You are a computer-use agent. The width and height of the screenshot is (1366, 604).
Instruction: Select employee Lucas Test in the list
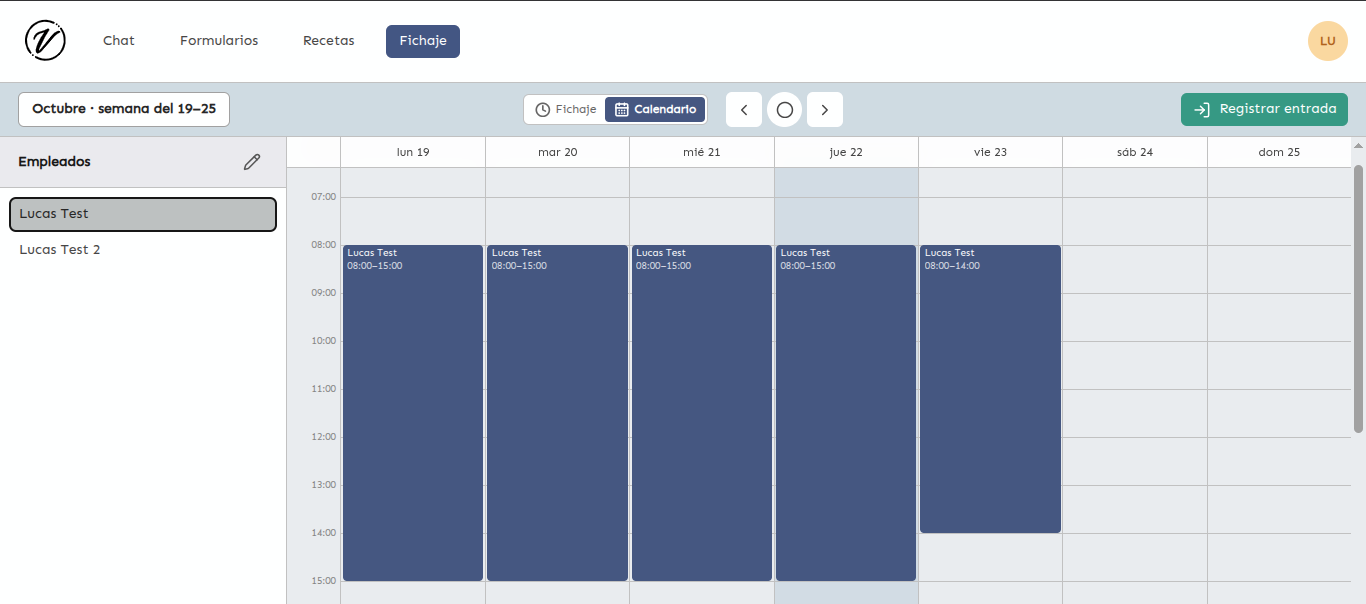point(143,214)
